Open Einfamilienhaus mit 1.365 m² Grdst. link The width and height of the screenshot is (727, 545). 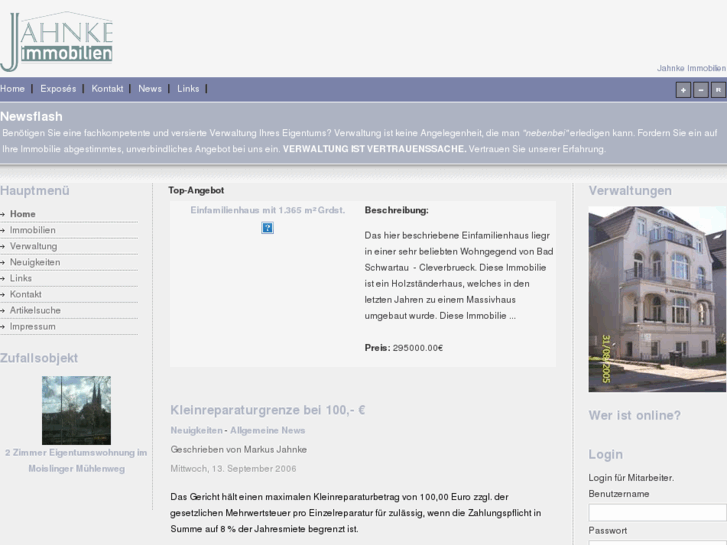[268, 210]
